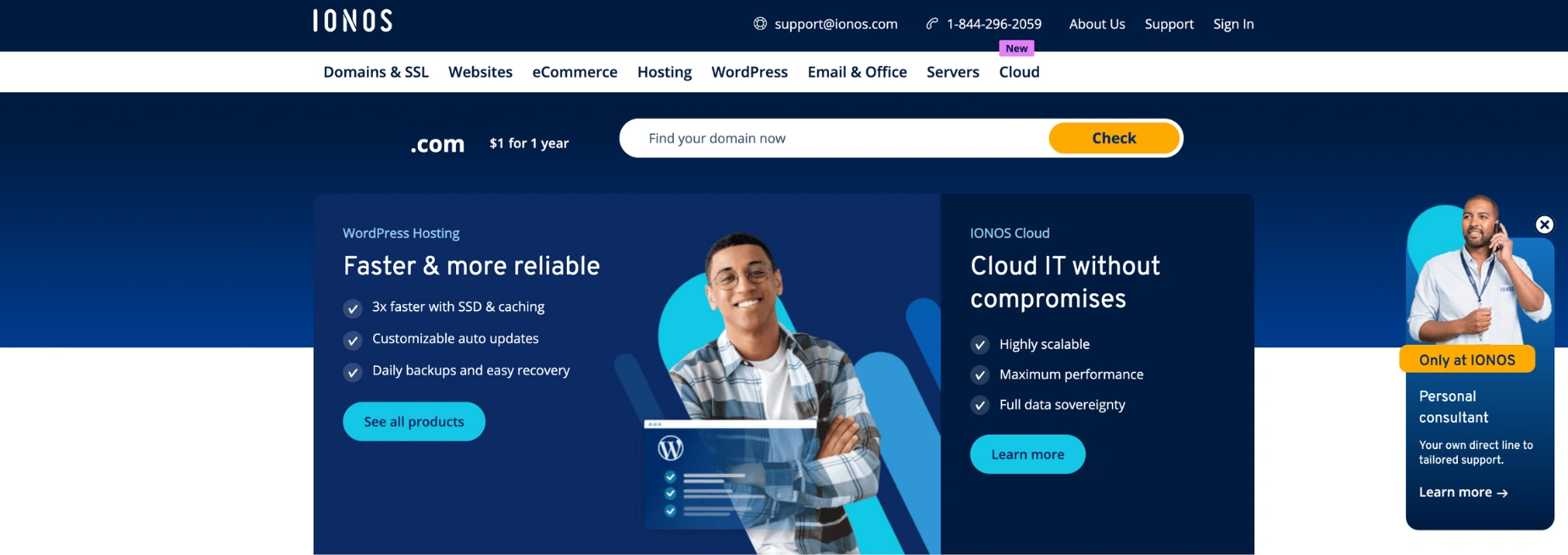Click Sign In

[x=1233, y=24]
